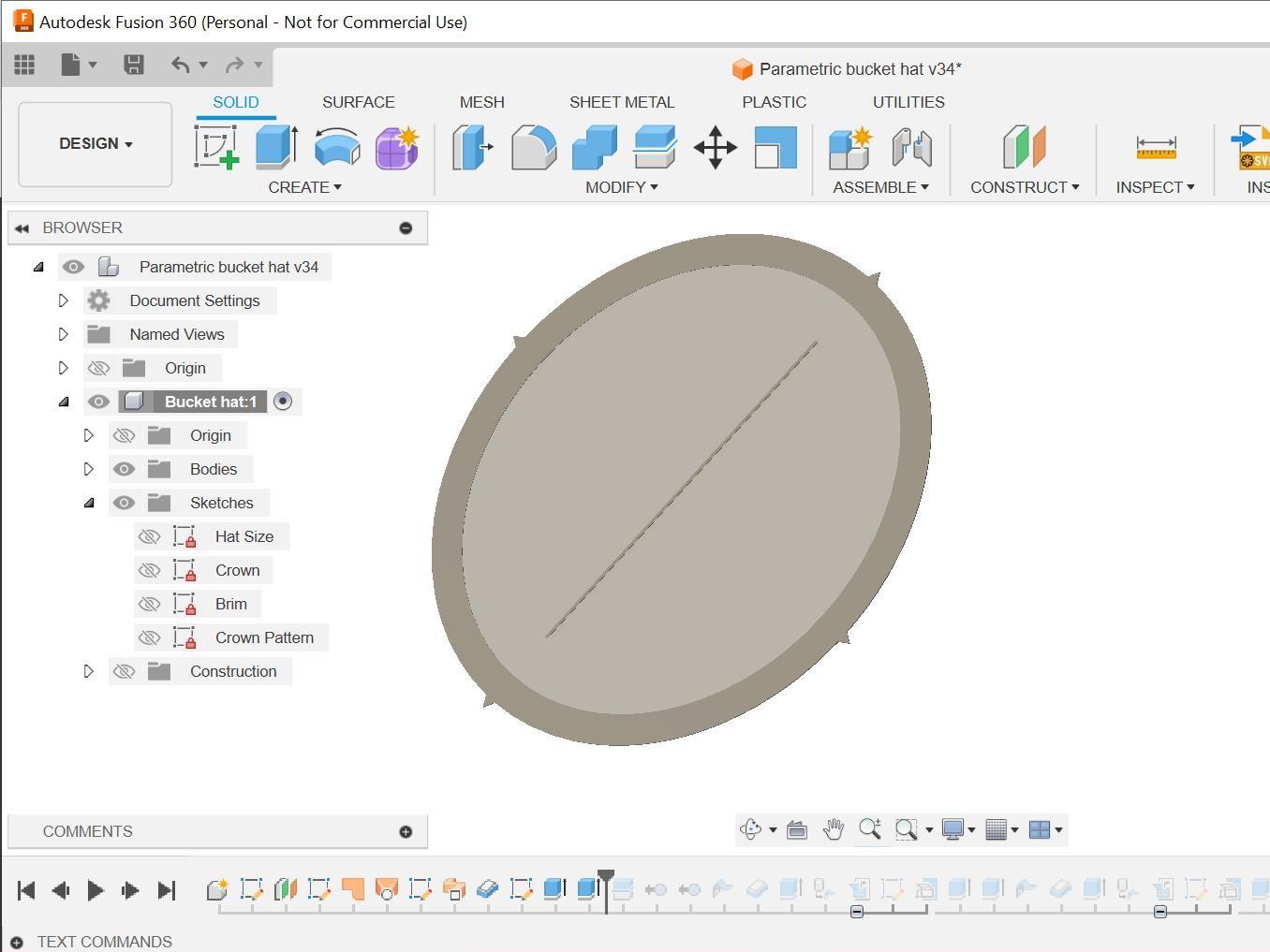Select the Align tool
Image resolution: width=1270 pixels, height=952 pixels.
(775, 148)
